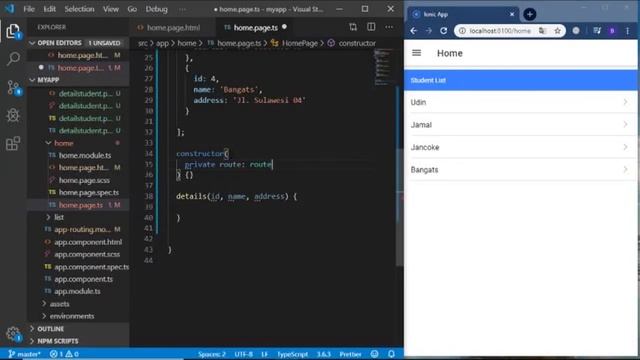Switch to the home.page.ts editor tab

pos(256,28)
